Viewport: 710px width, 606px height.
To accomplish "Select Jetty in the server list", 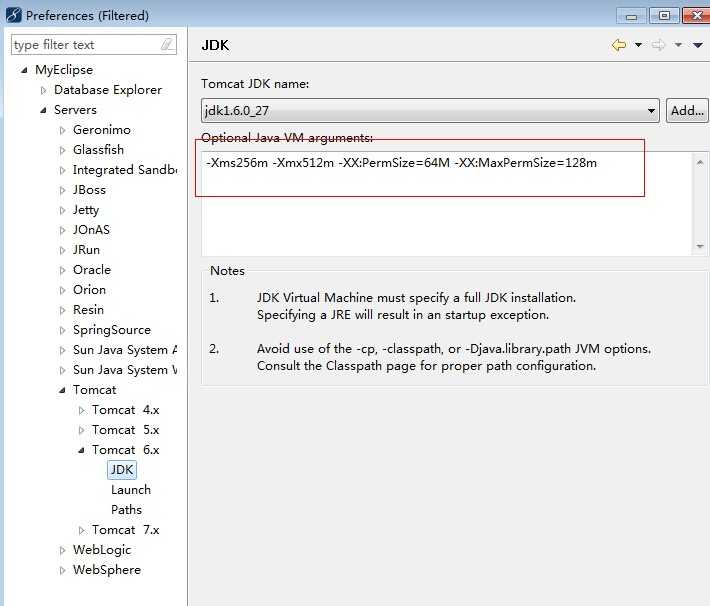I will pyautogui.click(x=86, y=210).
